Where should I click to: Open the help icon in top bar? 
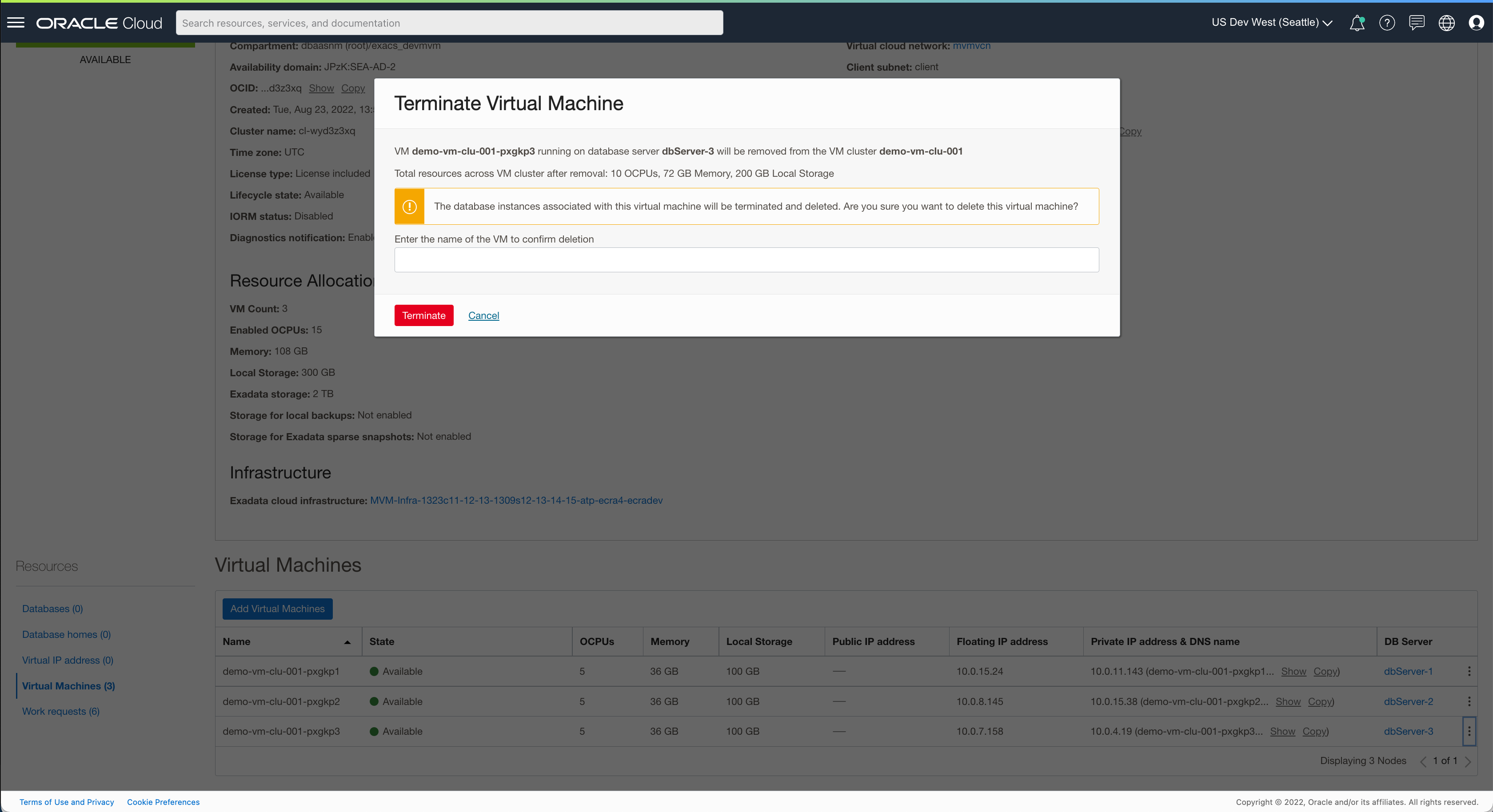click(1387, 23)
